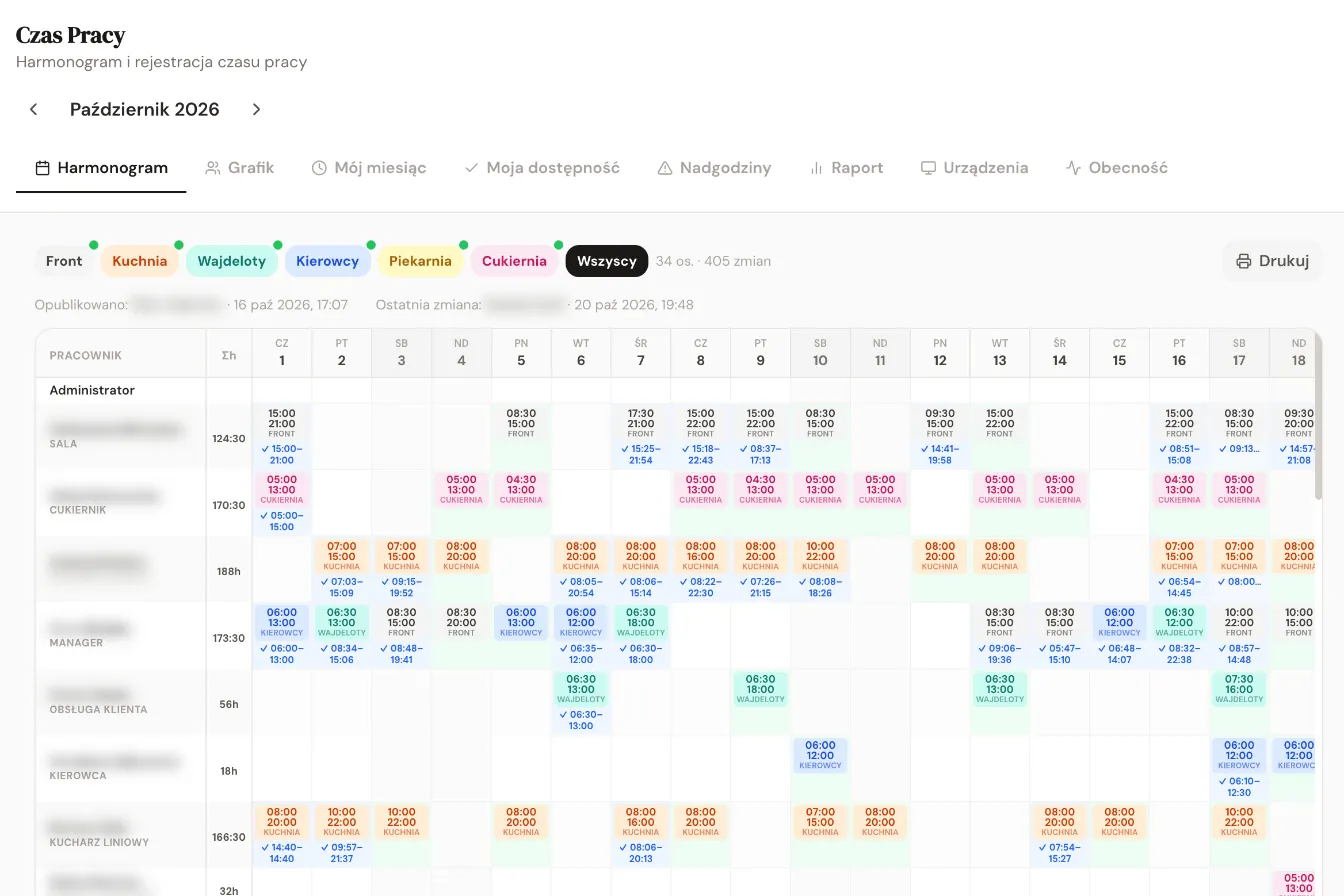
Task: Filter schedule by Kuchnia department
Action: (140, 261)
